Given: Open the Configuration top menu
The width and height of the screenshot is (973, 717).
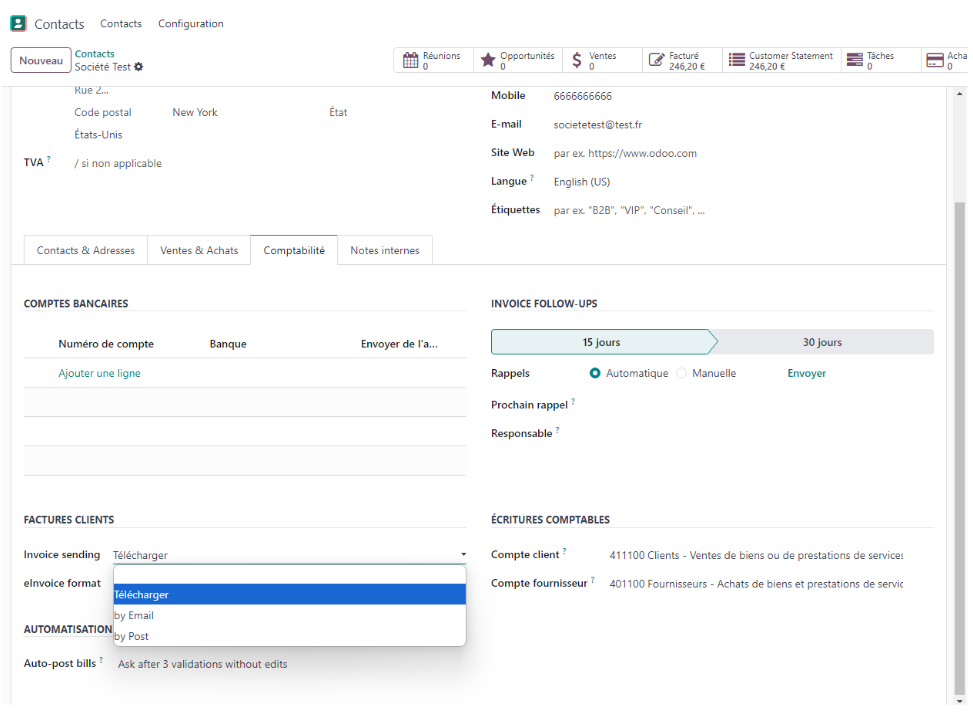Looking at the screenshot, I should click(x=191, y=24).
